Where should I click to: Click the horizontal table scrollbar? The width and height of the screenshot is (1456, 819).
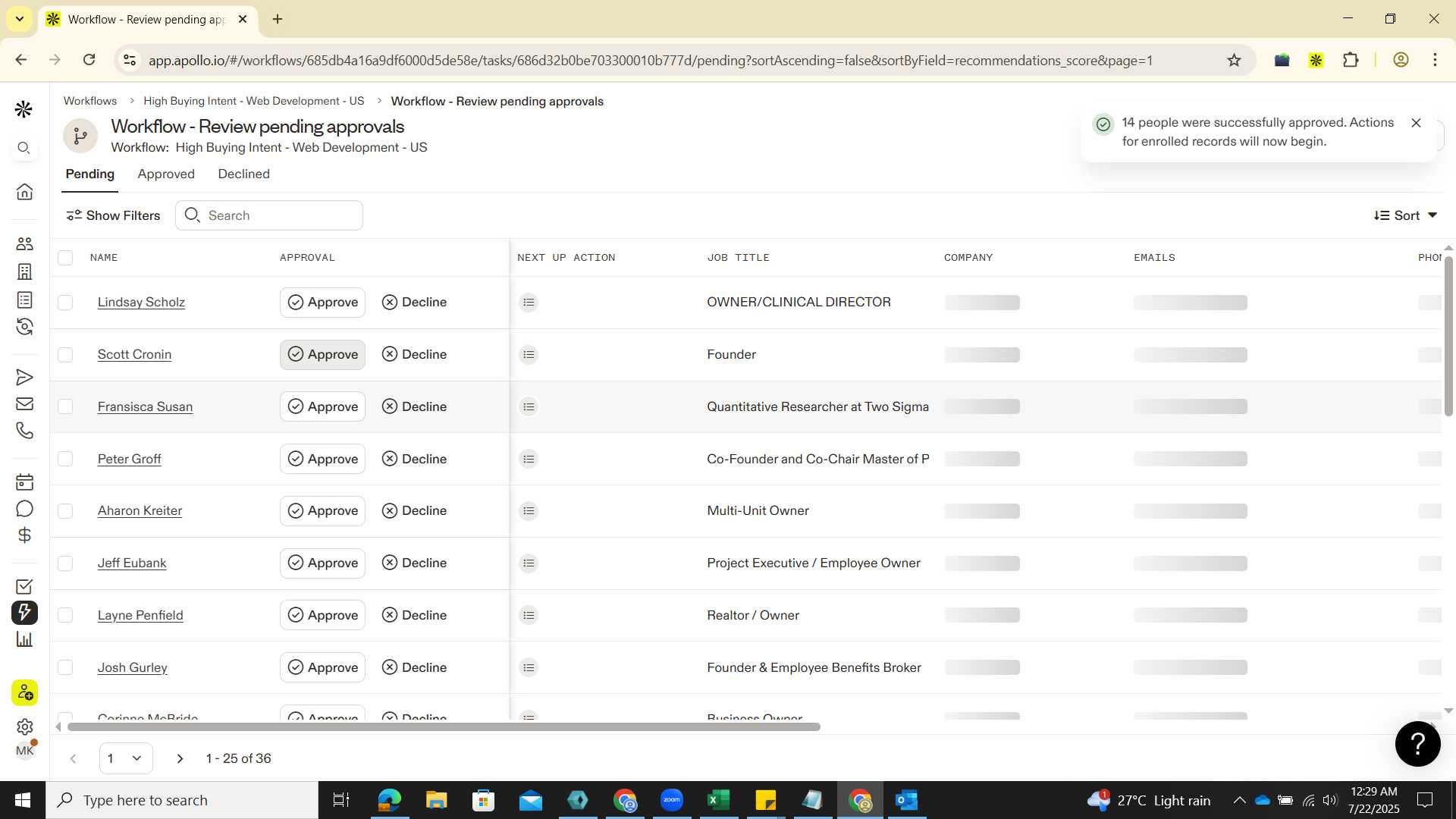444,726
